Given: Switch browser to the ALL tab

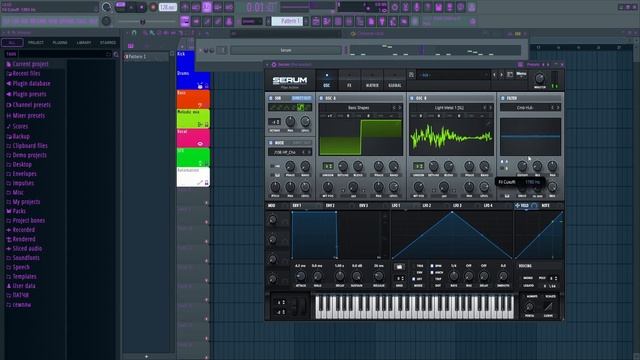Looking at the screenshot, I should pyautogui.click(x=12, y=42).
